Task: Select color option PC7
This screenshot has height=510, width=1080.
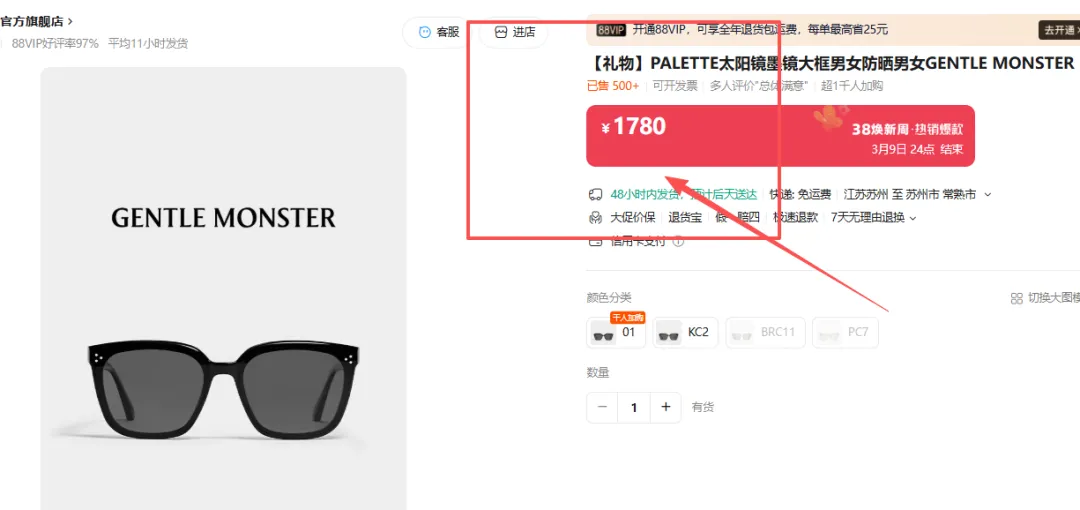Action: click(845, 333)
